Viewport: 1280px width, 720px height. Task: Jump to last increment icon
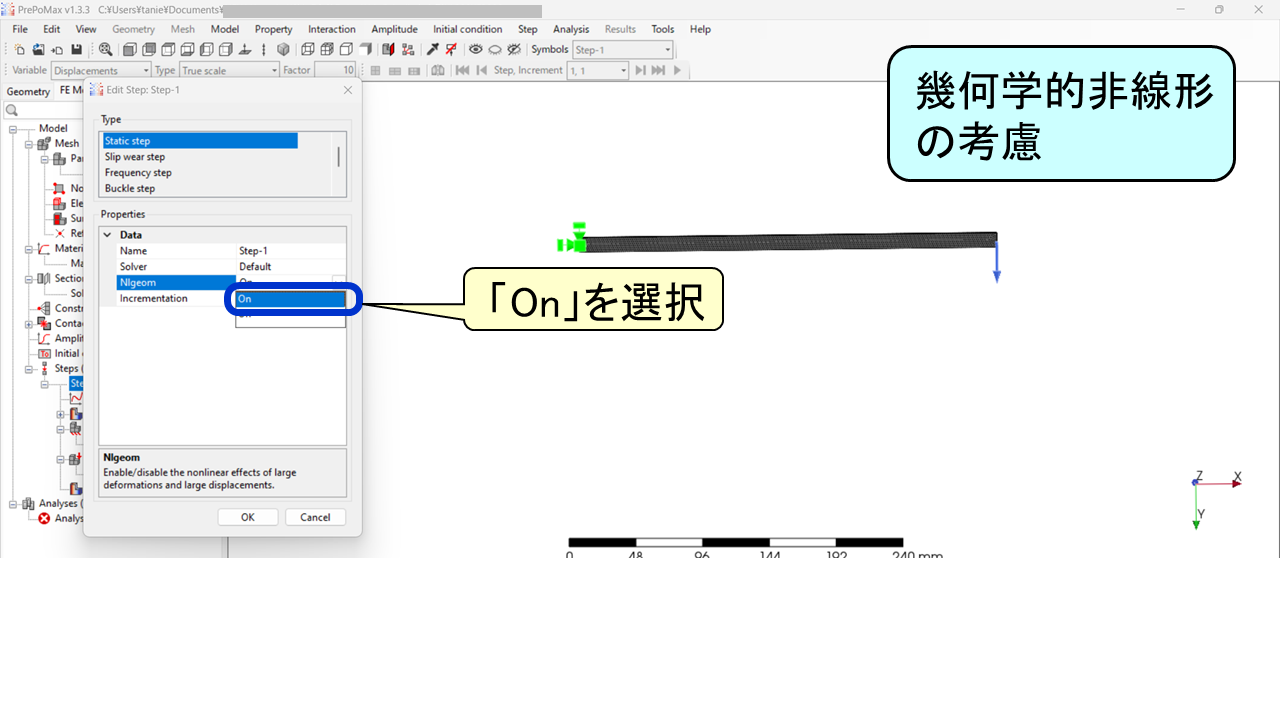coord(658,70)
